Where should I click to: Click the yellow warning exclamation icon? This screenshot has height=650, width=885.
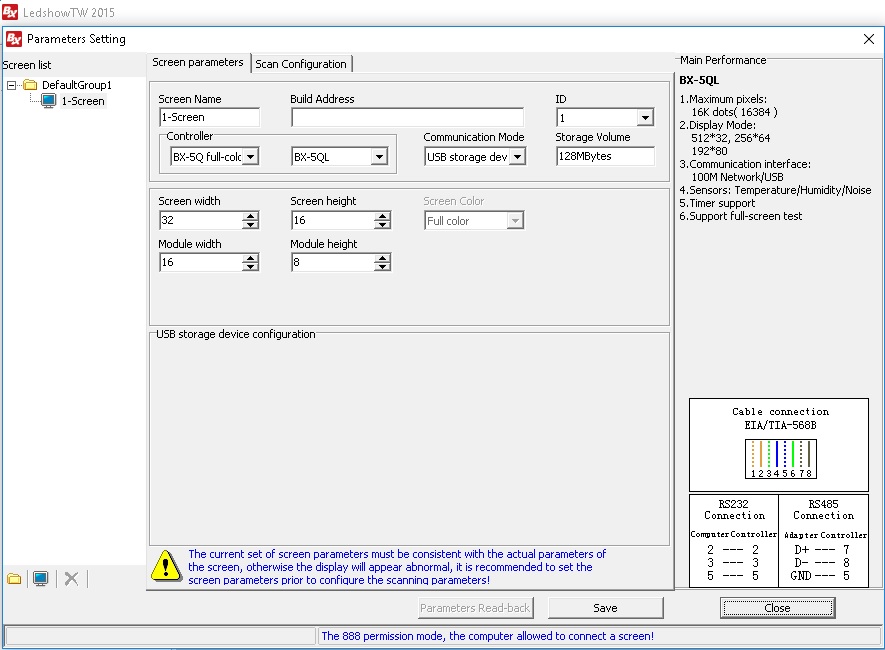[166, 566]
